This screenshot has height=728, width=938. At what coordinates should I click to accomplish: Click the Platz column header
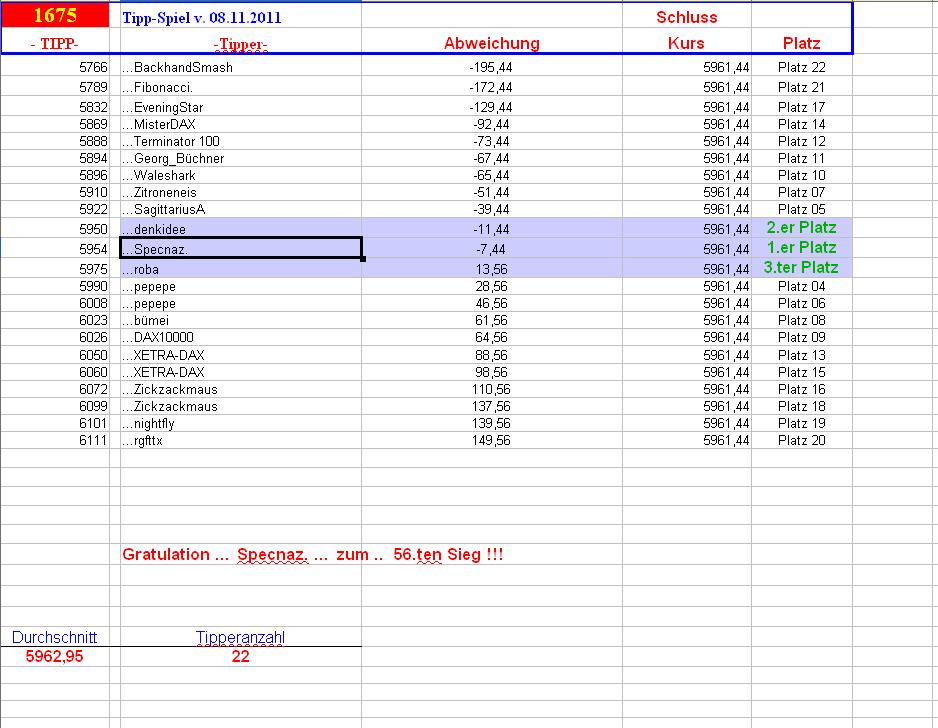[800, 43]
